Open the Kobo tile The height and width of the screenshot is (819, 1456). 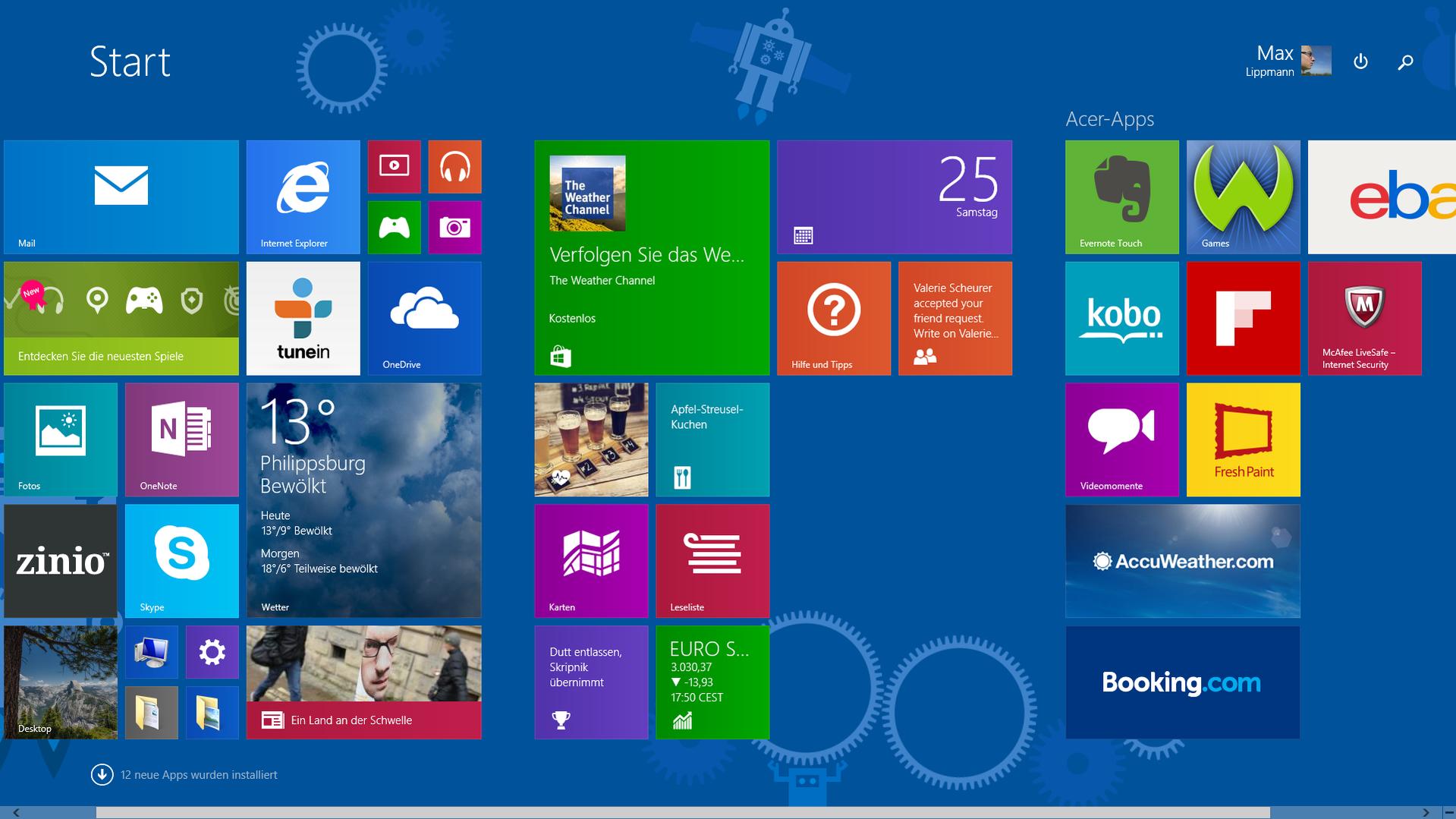point(1123,319)
